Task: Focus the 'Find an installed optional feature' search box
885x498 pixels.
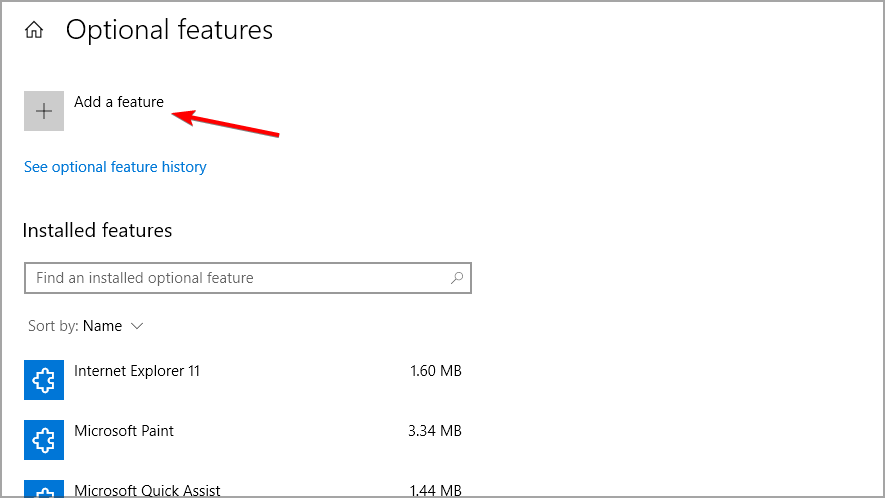Action: (236, 278)
